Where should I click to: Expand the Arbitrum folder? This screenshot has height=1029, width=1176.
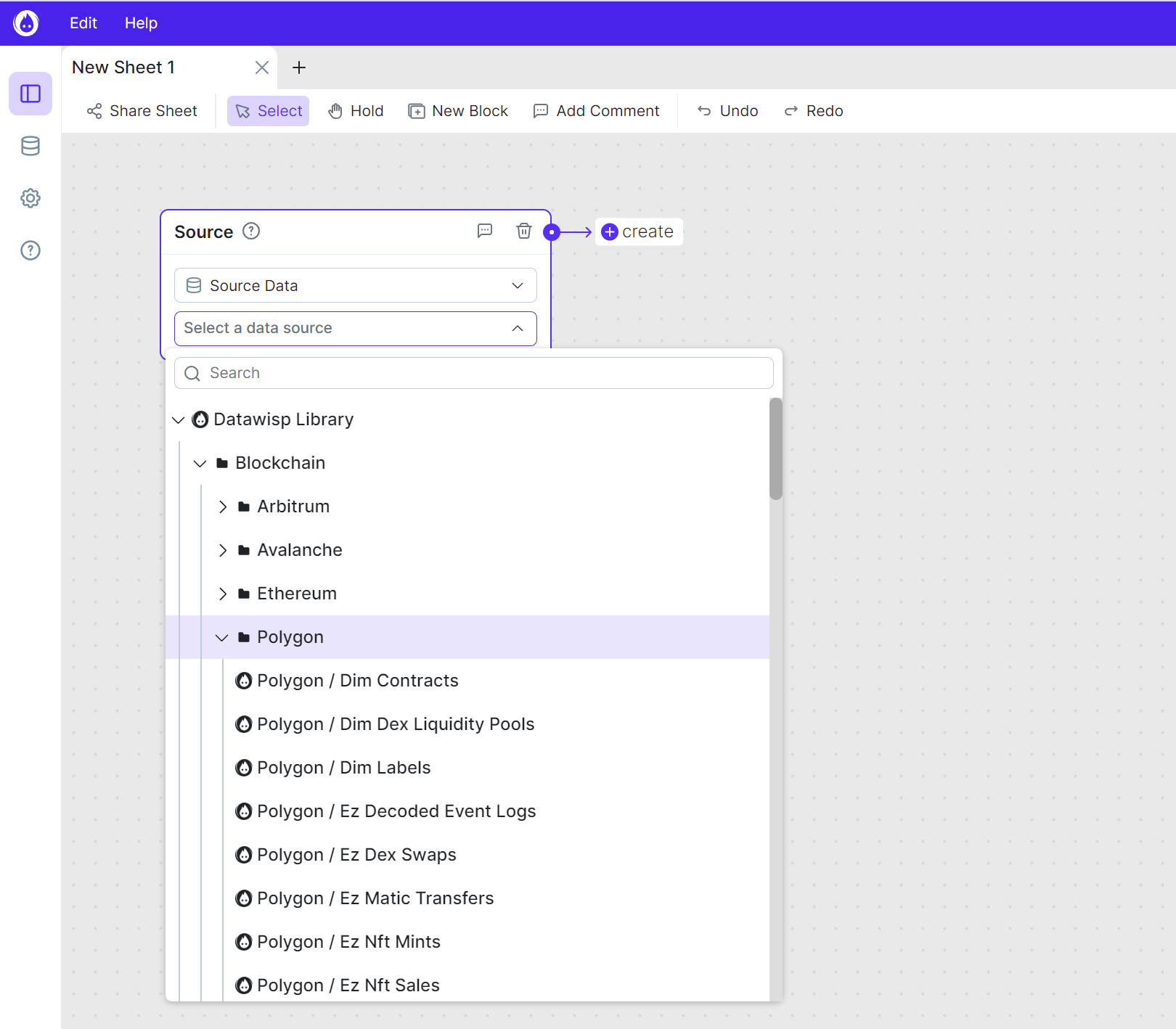coord(222,507)
